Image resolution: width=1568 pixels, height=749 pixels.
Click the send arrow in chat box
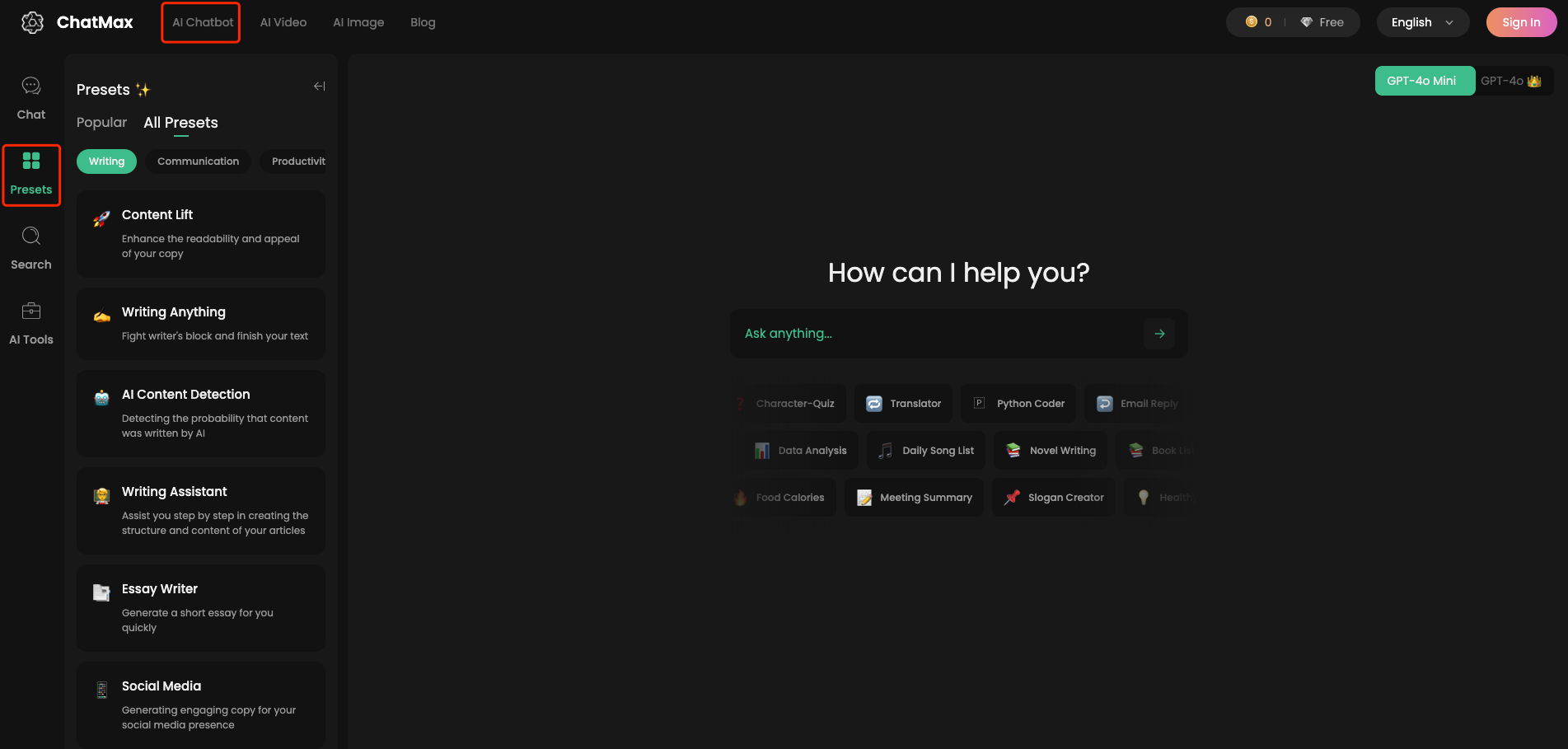tap(1159, 334)
